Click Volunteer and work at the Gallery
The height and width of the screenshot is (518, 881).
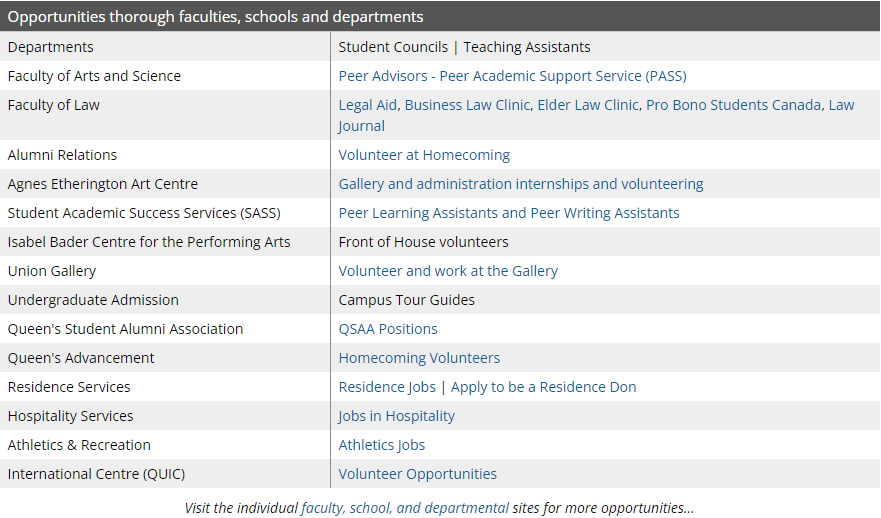(x=448, y=271)
